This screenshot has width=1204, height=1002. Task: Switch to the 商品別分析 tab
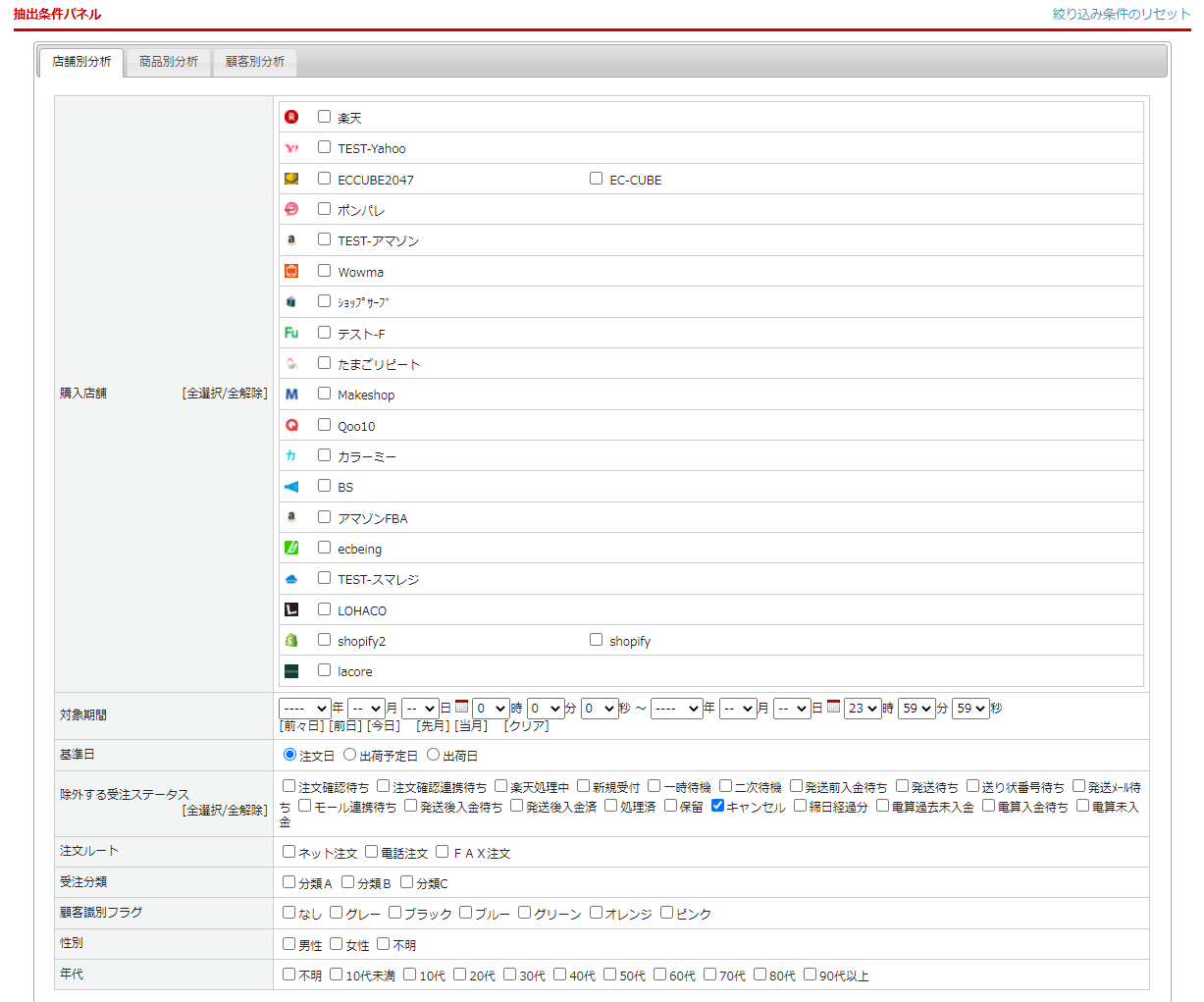[169, 62]
